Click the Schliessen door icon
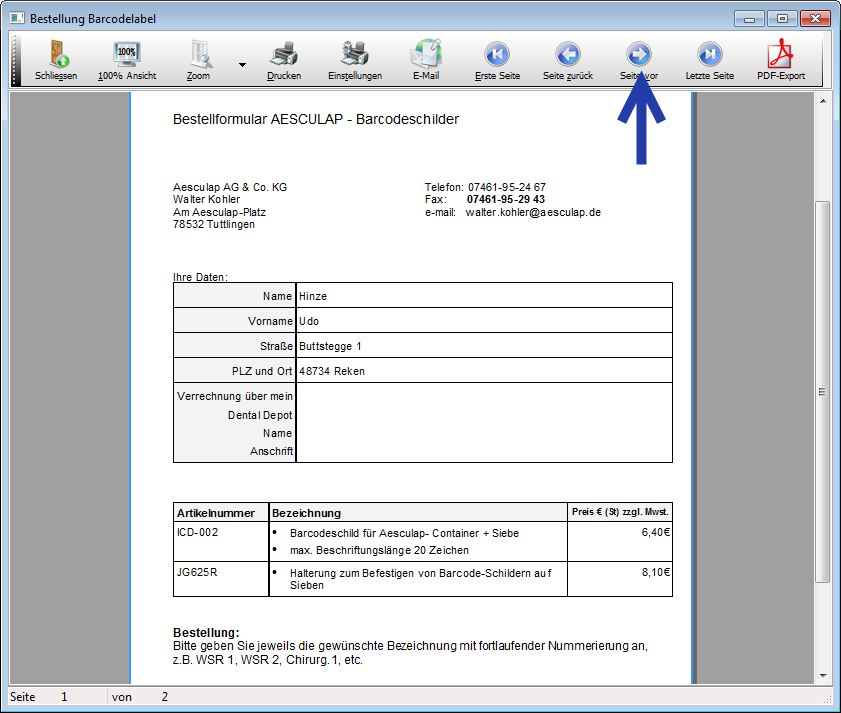 (x=57, y=54)
